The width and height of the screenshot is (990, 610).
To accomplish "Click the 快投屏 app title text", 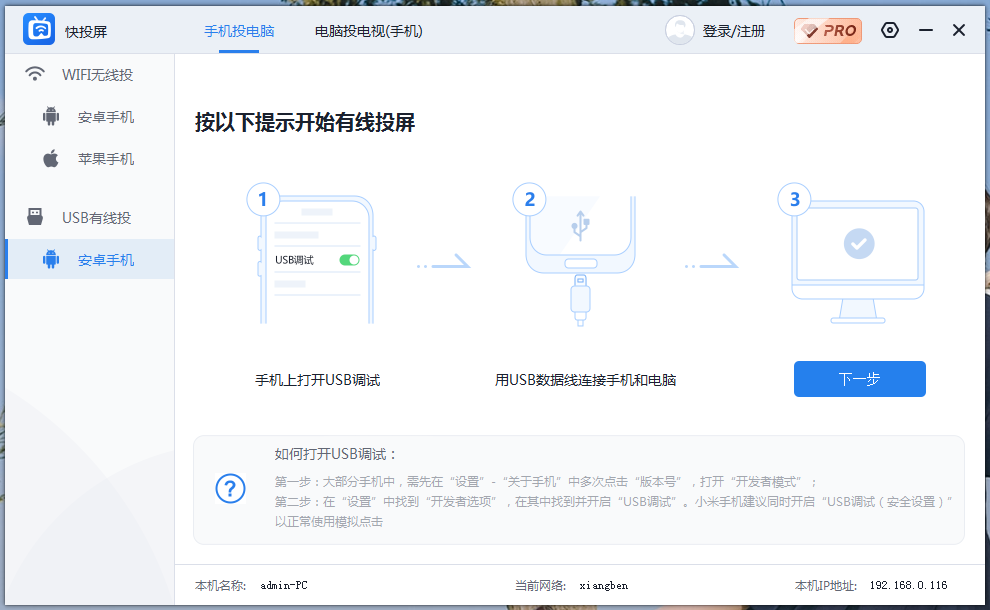I will pos(86,32).
